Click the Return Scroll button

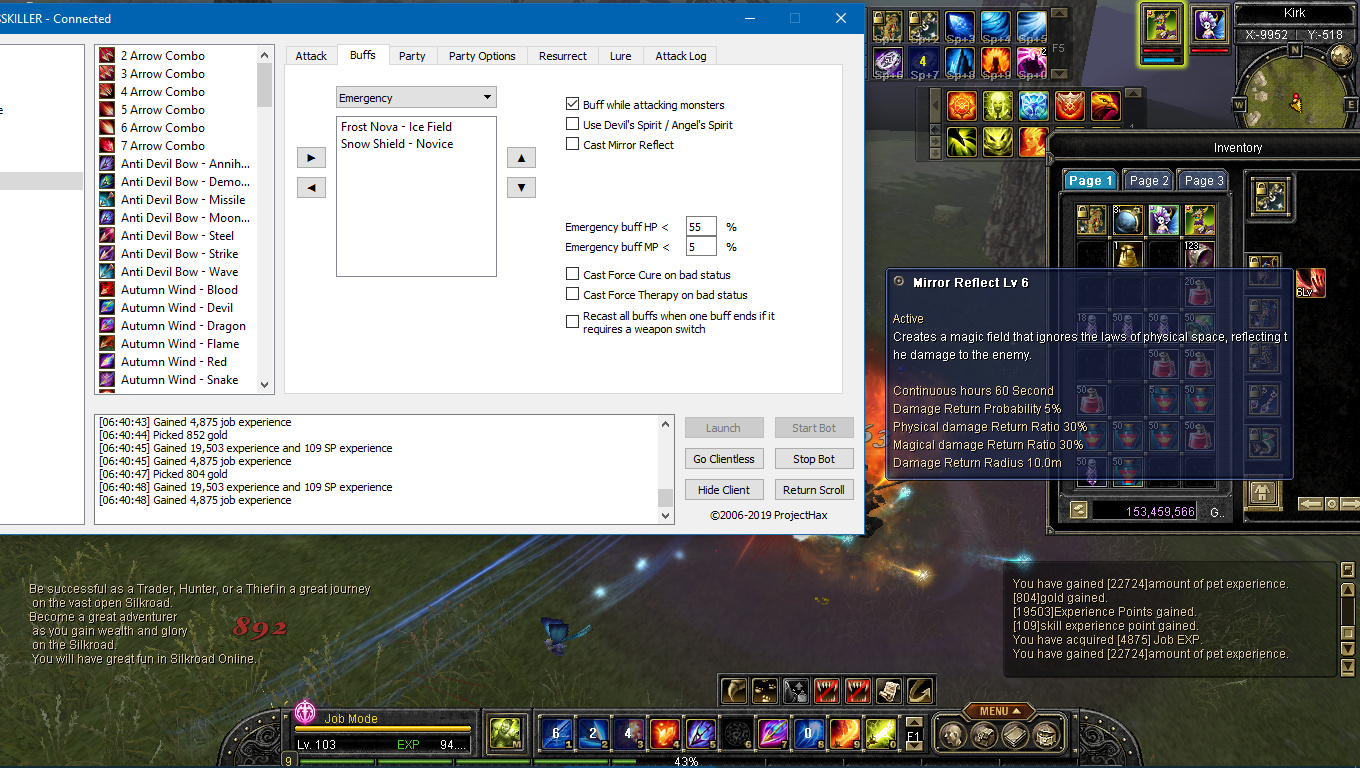(813, 490)
